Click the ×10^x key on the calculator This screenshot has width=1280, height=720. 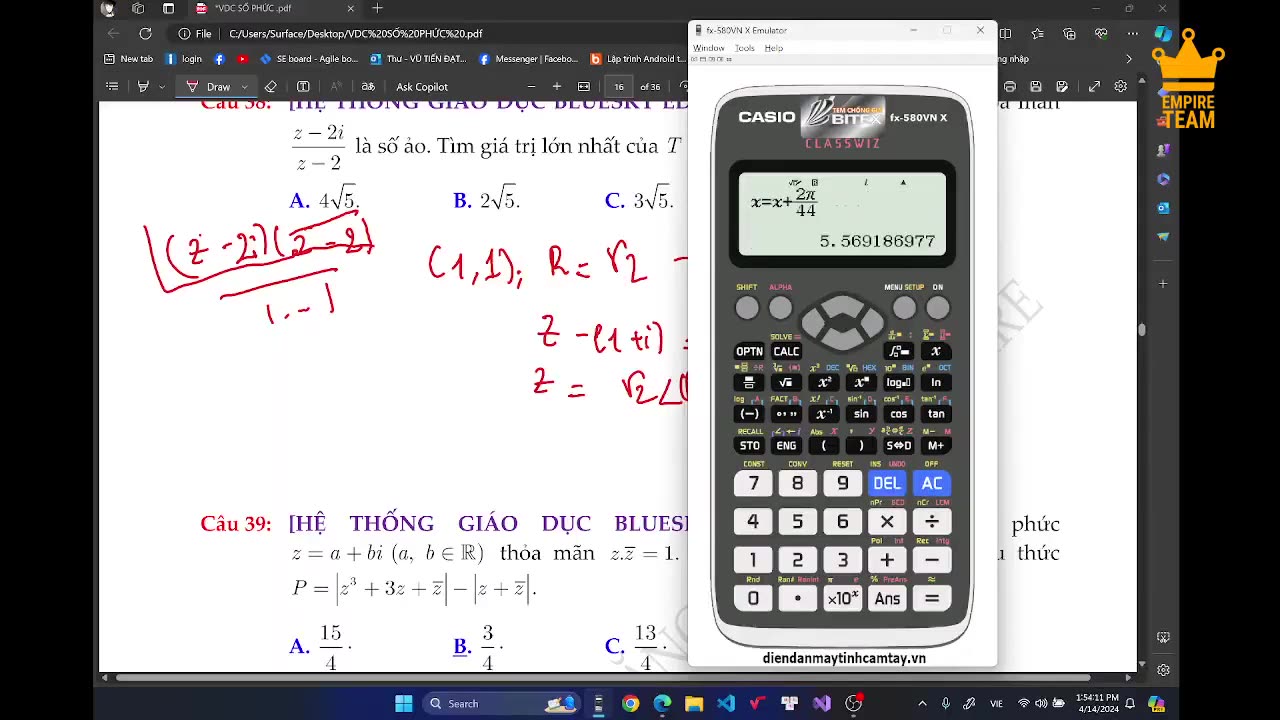842,598
